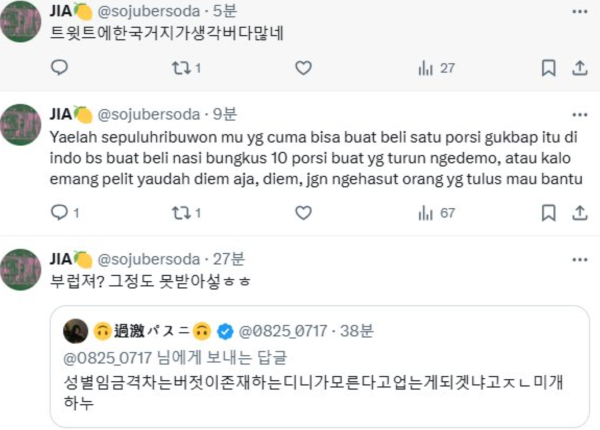Reply to the top tweet by JIA
This screenshot has height=430, width=600.
(x=59, y=68)
